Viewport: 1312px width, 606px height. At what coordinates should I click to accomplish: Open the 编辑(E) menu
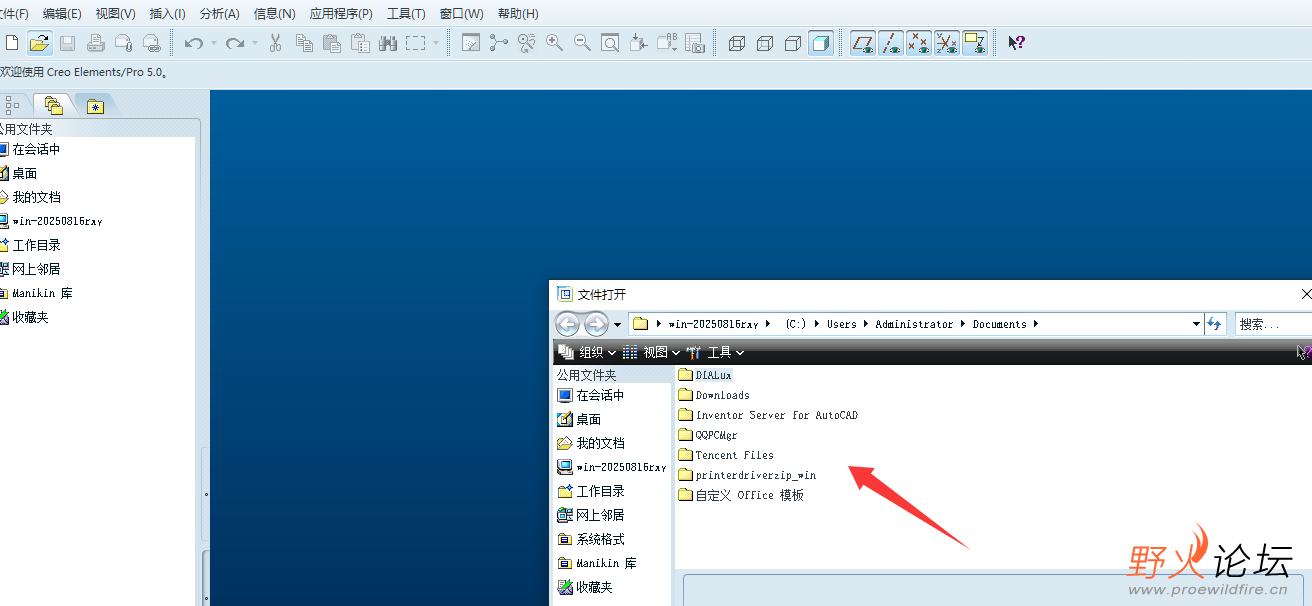pos(62,14)
